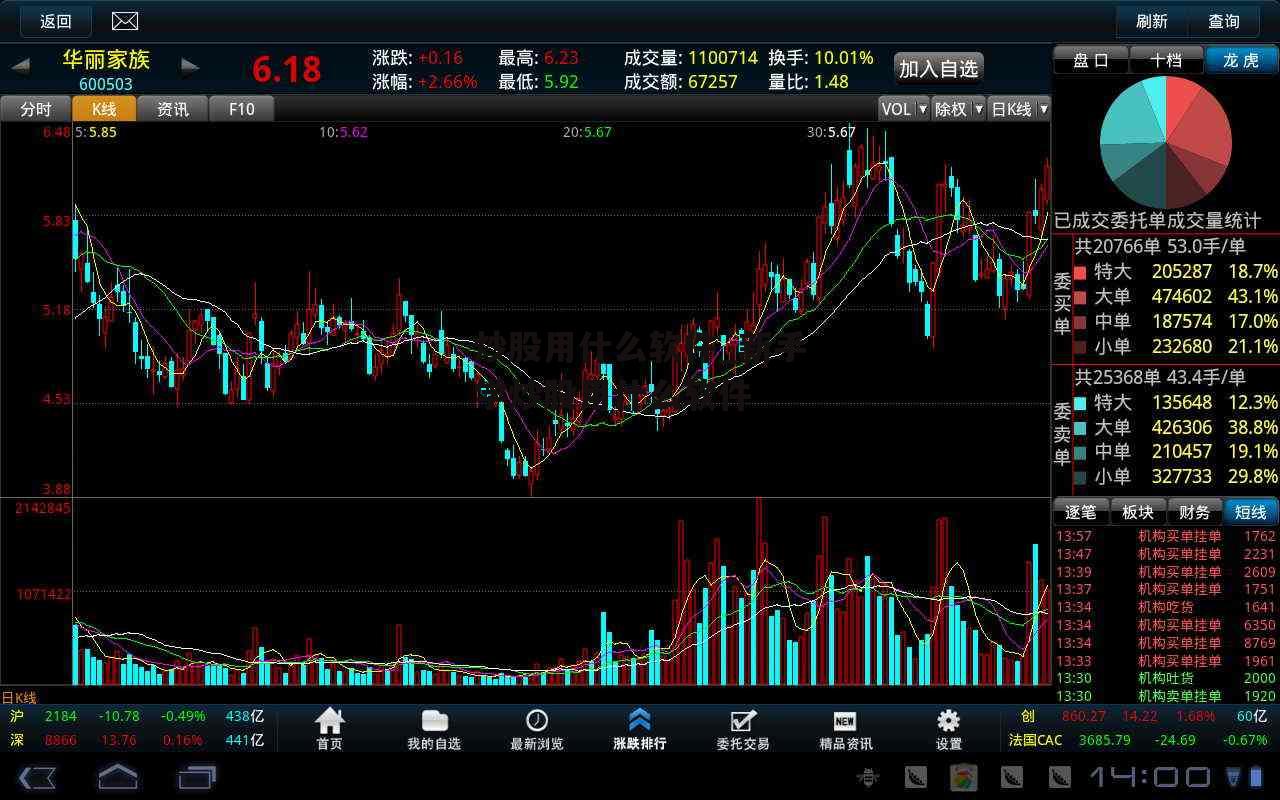1280x800 pixels.
Task: Tap the Android home navigation icon
Action: pyautogui.click(x=117, y=777)
